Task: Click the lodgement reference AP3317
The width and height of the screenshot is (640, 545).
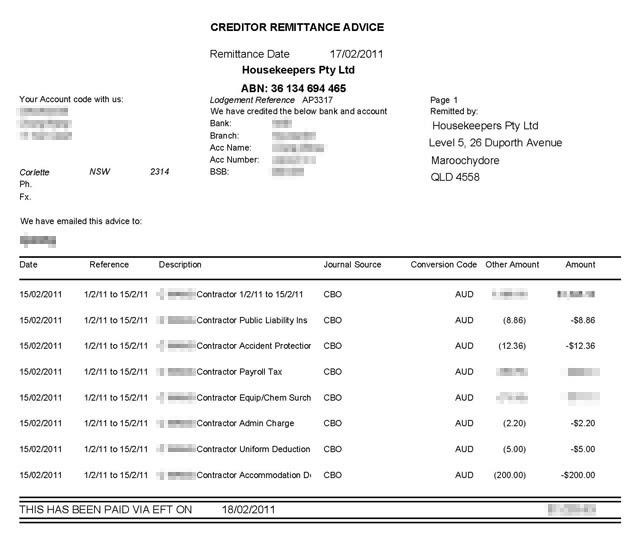Action: coord(318,100)
